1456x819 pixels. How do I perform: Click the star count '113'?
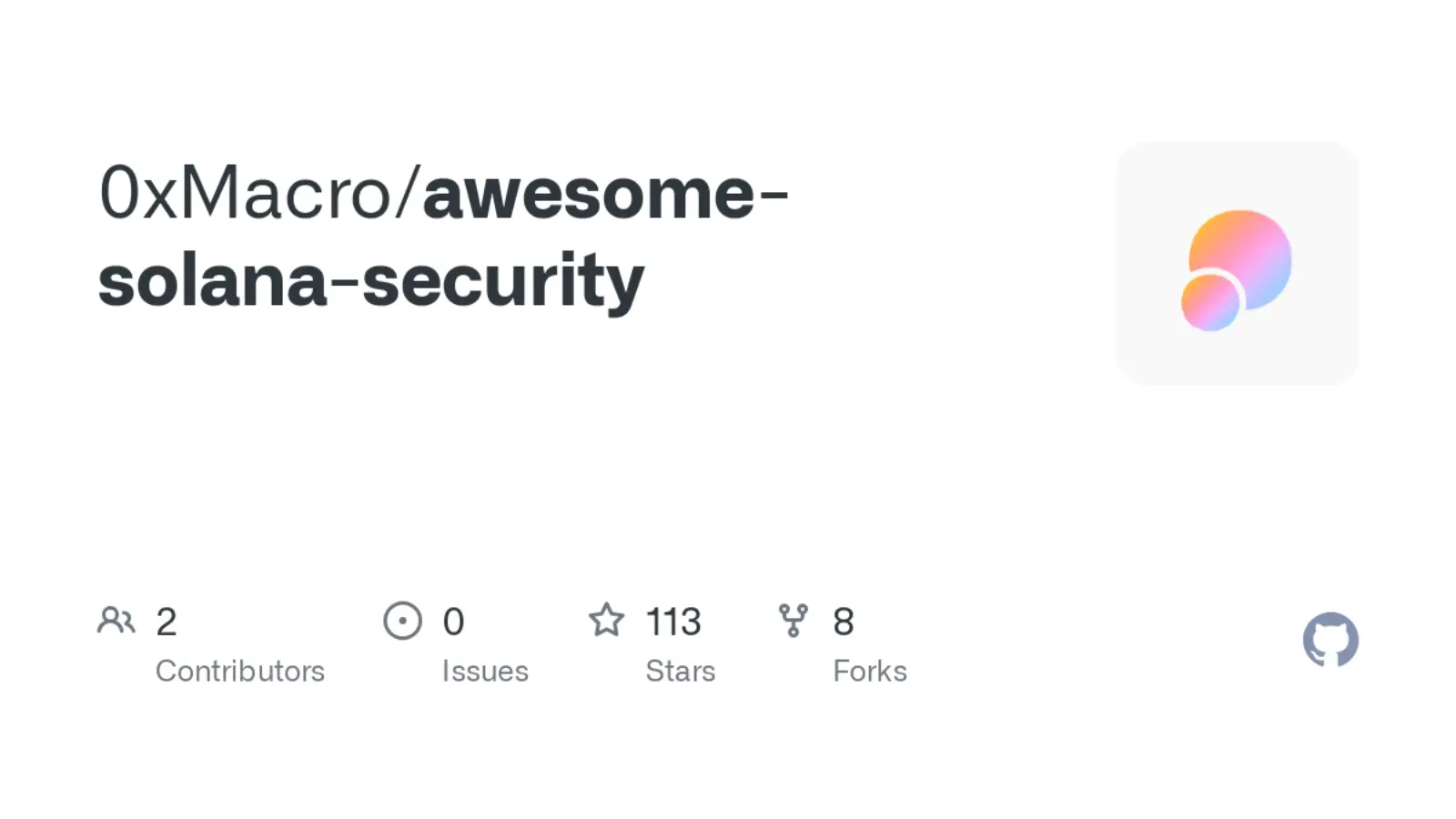pyautogui.click(x=673, y=622)
